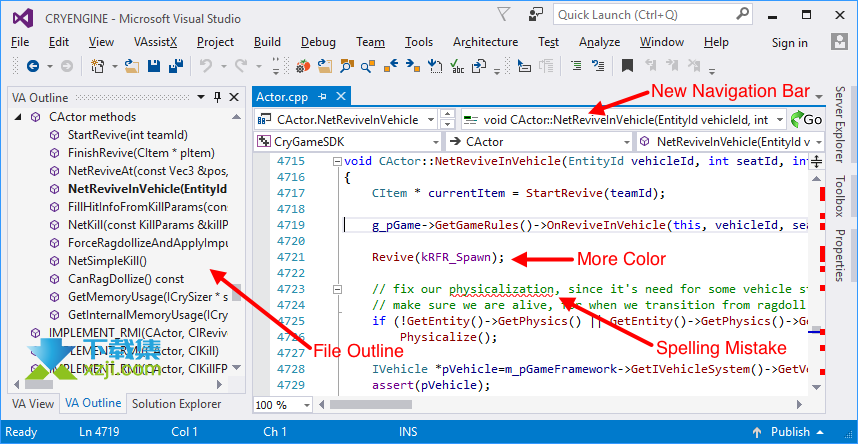Click the Redo arrow icon
The width and height of the screenshot is (858, 444).
241,66
